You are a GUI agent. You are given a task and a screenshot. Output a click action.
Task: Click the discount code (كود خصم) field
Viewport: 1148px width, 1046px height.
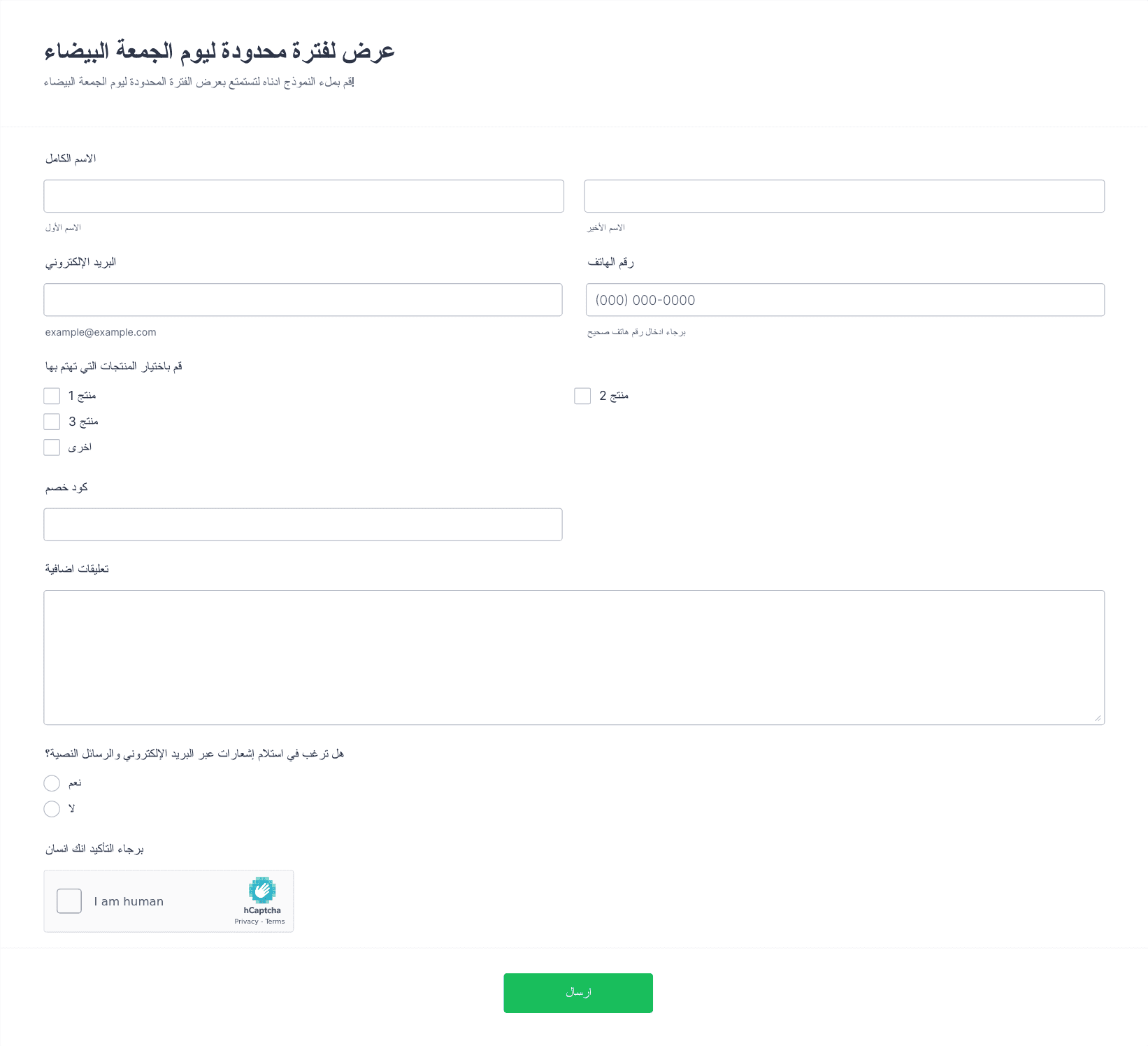pos(303,524)
